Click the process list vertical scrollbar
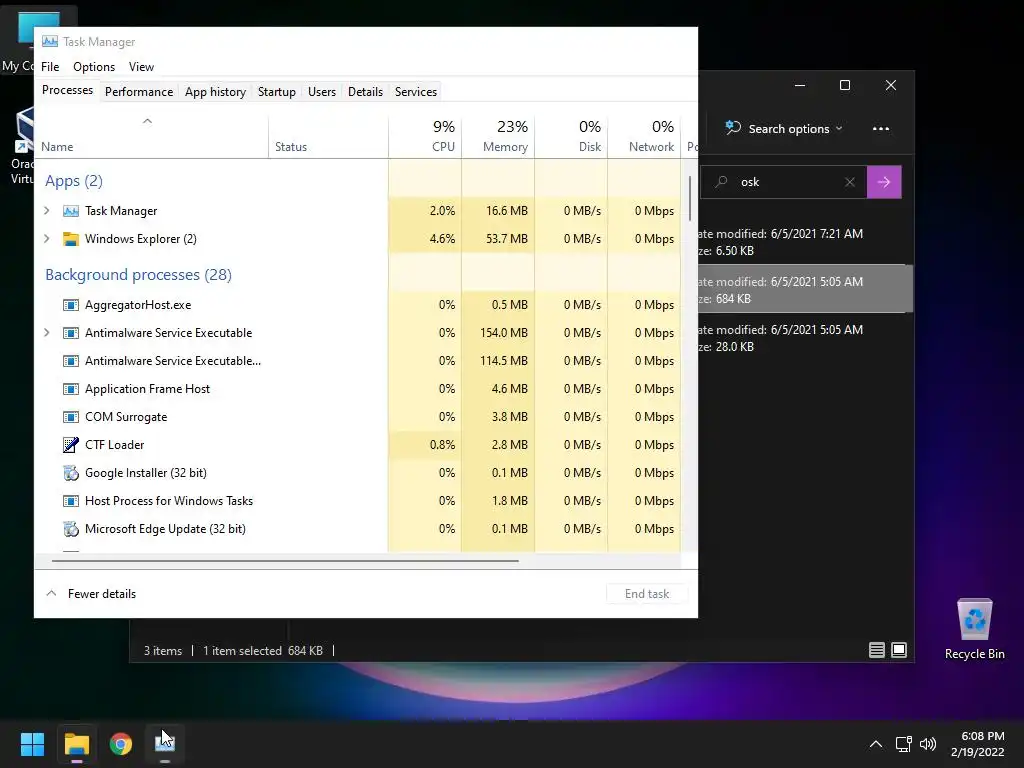The image size is (1024, 768). pyautogui.click(x=690, y=198)
